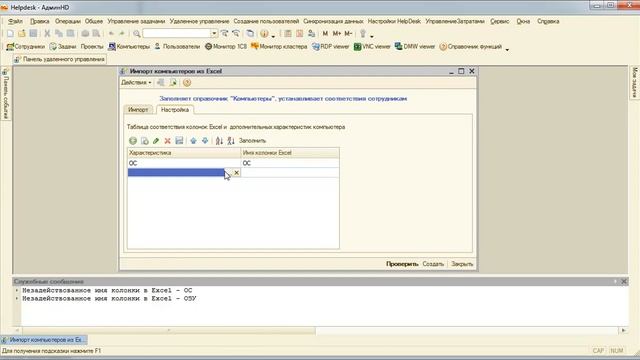The width and height of the screenshot is (640, 360).
Task: Click the M- memory subtract button
Action: (348, 33)
